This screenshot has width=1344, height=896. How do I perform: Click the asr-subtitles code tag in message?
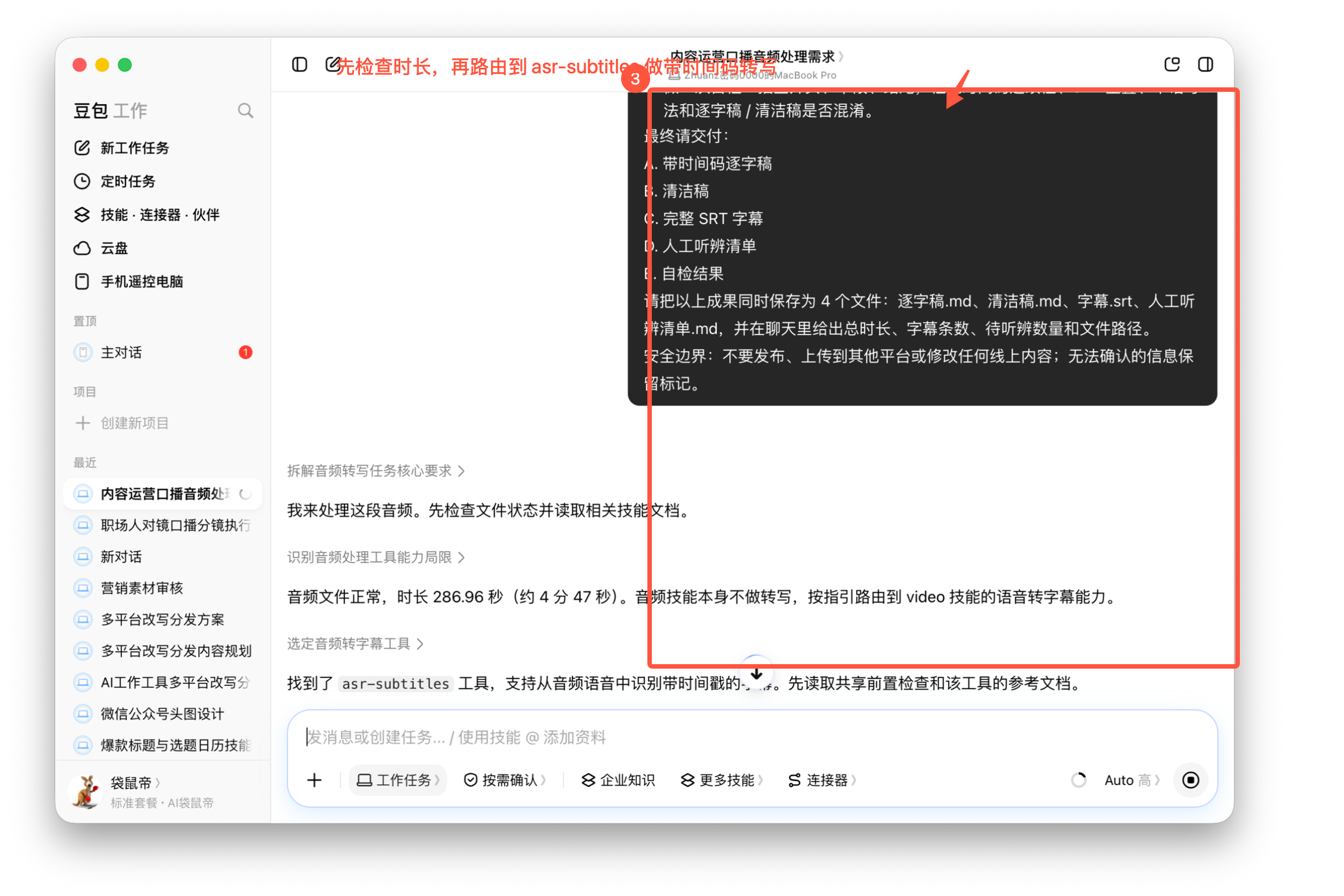(x=395, y=683)
